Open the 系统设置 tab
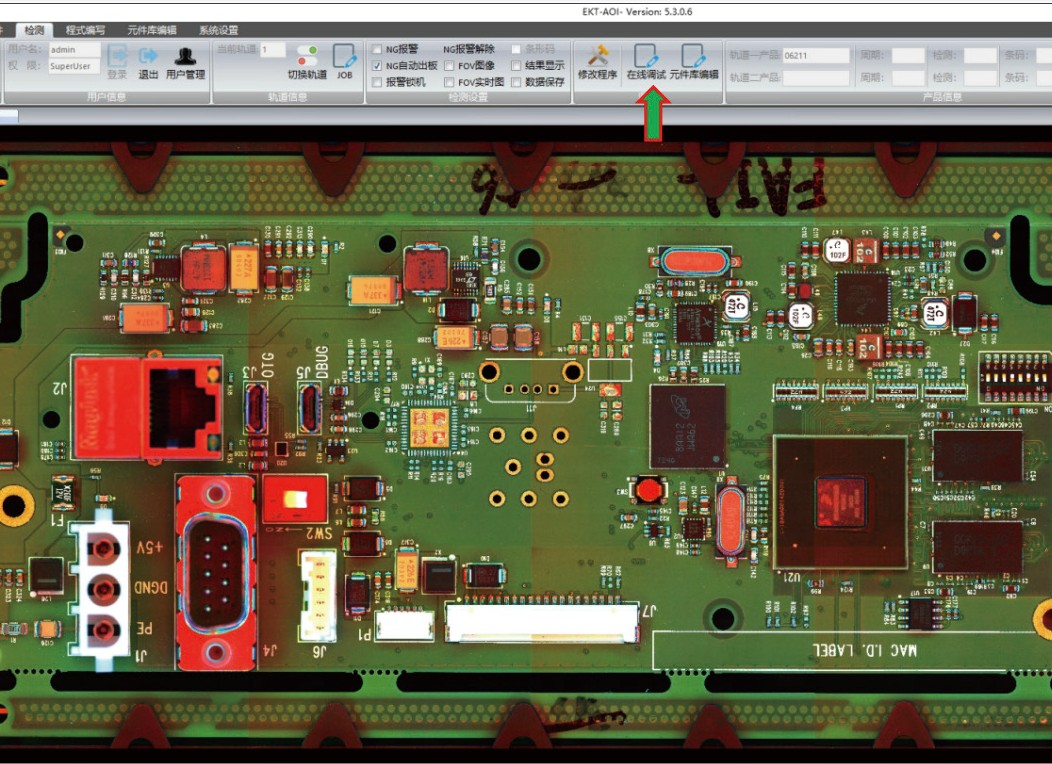This screenshot has height=764, width=1052. (x=219, y=30)
